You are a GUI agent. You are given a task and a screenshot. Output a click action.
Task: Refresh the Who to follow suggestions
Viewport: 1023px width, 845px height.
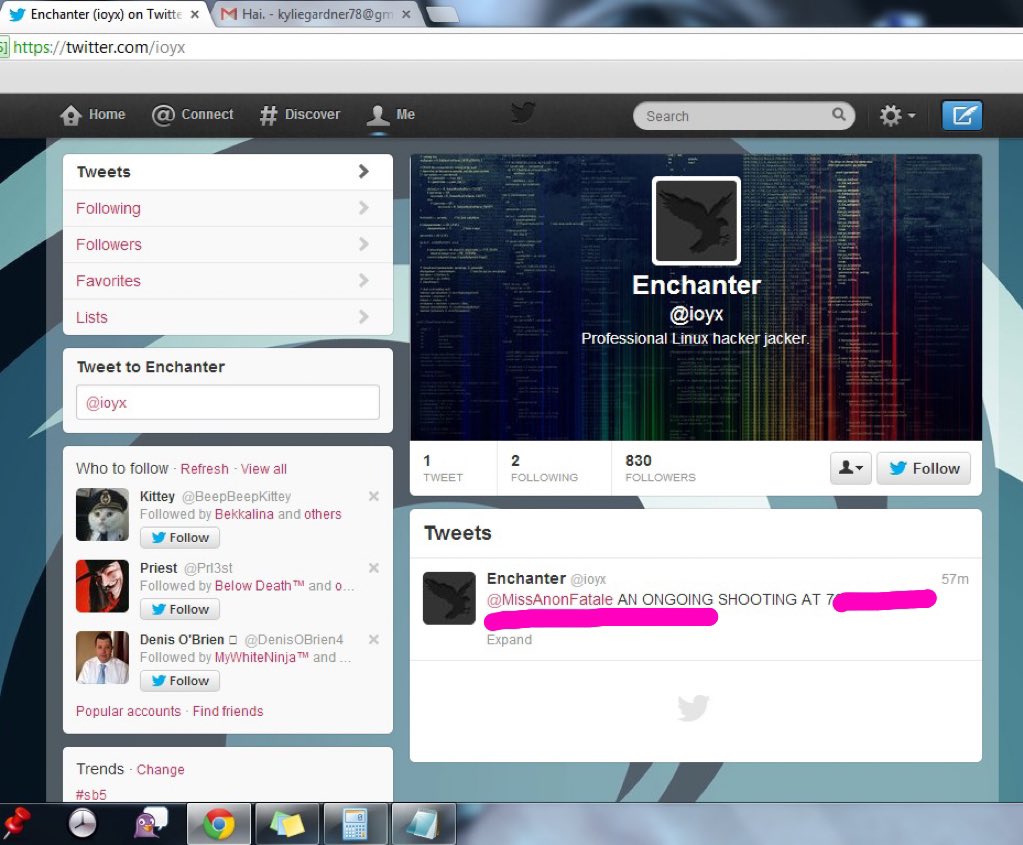tap(204, 469)
